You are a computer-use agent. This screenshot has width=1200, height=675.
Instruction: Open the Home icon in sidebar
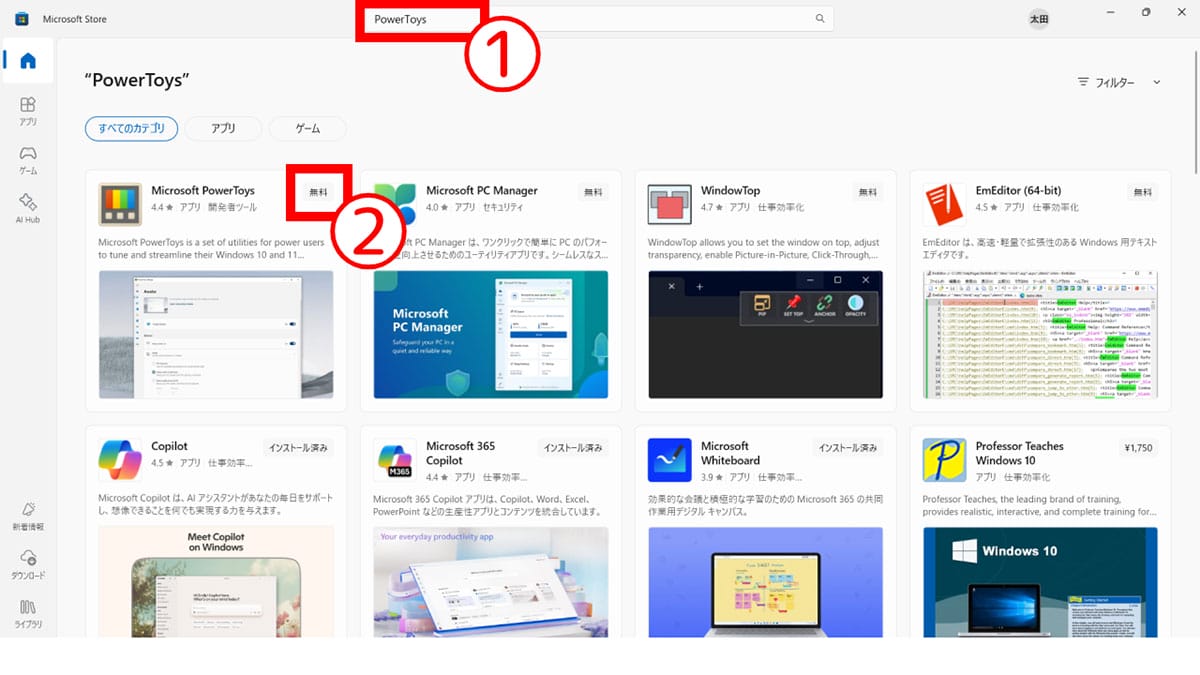click(x=28, y=60)
